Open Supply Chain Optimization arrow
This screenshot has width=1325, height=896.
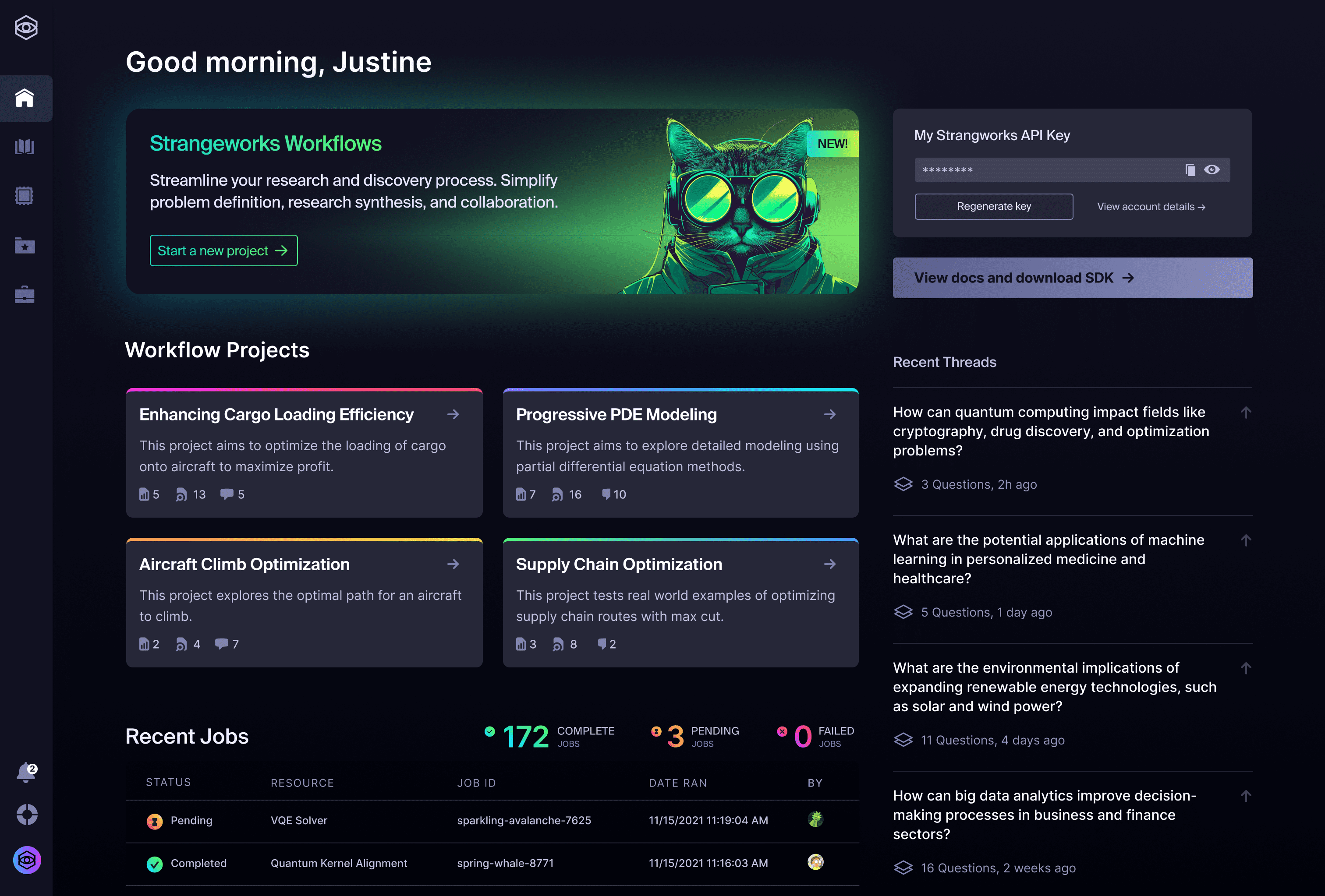pyautogui.click(x=830, y=564)
